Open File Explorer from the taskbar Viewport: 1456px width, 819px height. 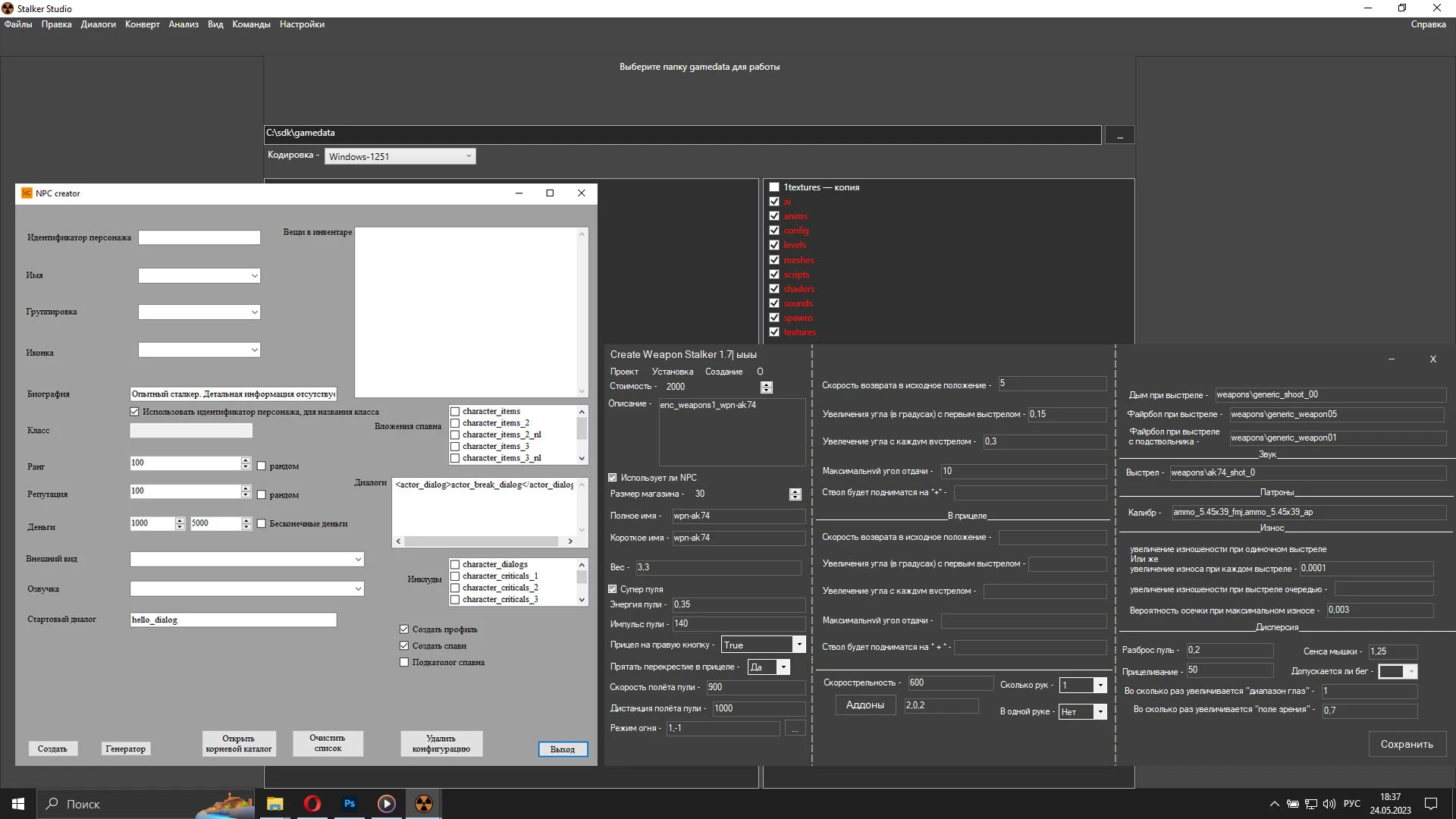pyautogui.click(x=275, y=804)
